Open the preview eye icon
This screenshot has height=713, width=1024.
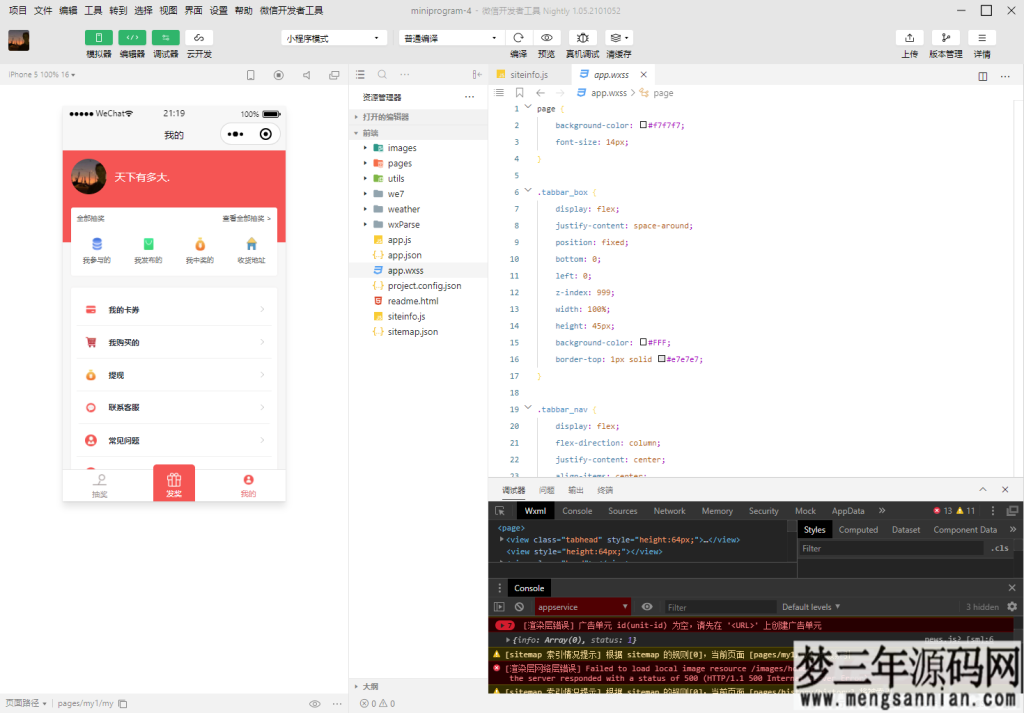click(x=546, y=38)
